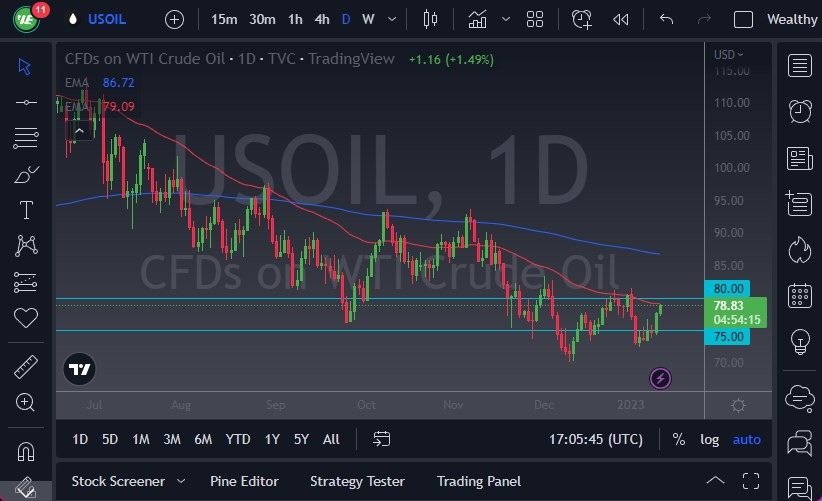Viewport: 822px width, 501px height.
Task: Open the ruler measure tool
Action: (x=26, y=367)
